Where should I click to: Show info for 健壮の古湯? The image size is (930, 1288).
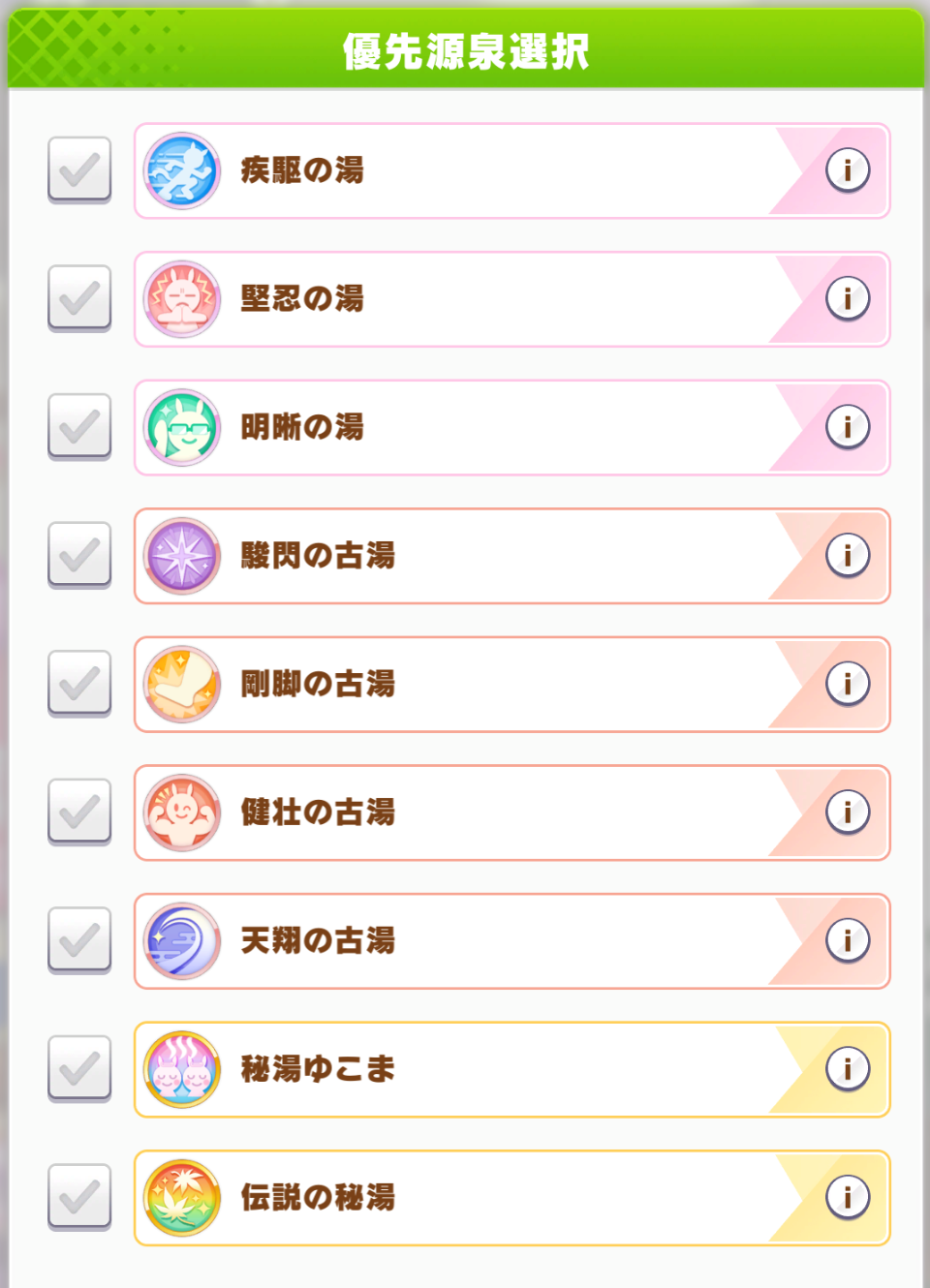click(x=847, y=813)
